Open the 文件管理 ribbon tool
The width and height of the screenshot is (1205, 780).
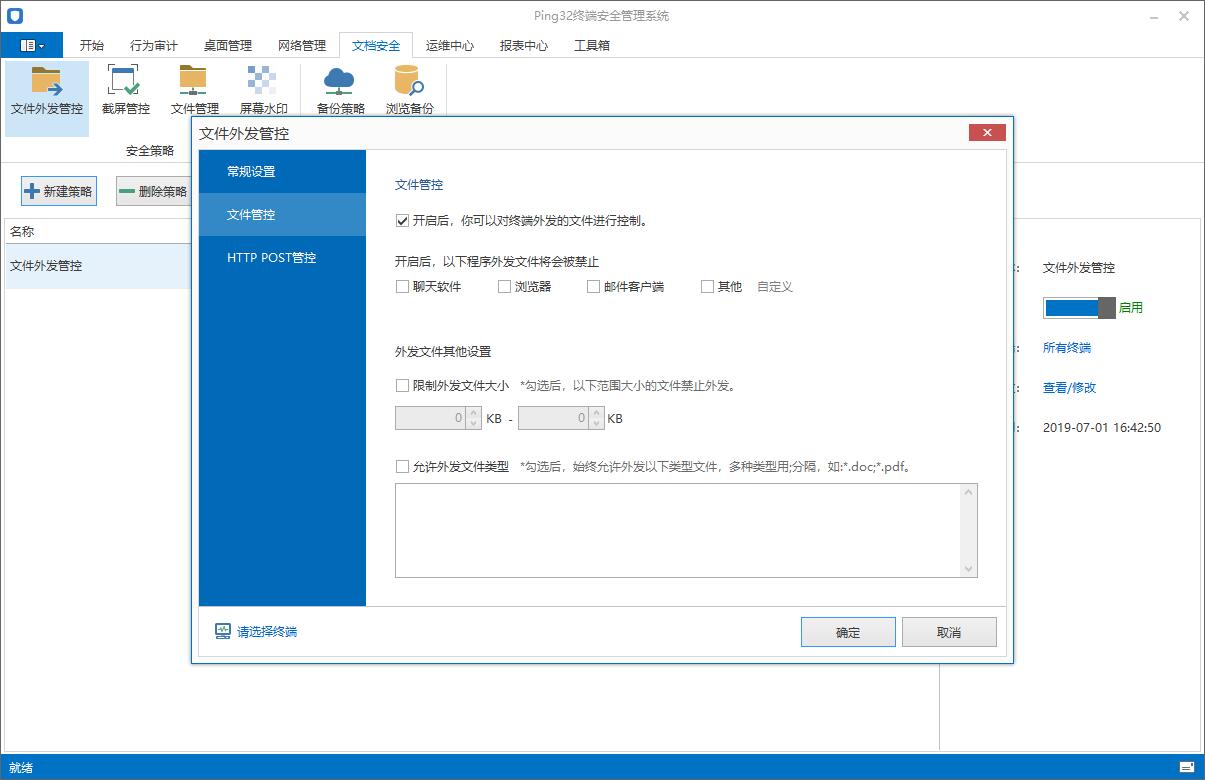[x=195, y=91]
